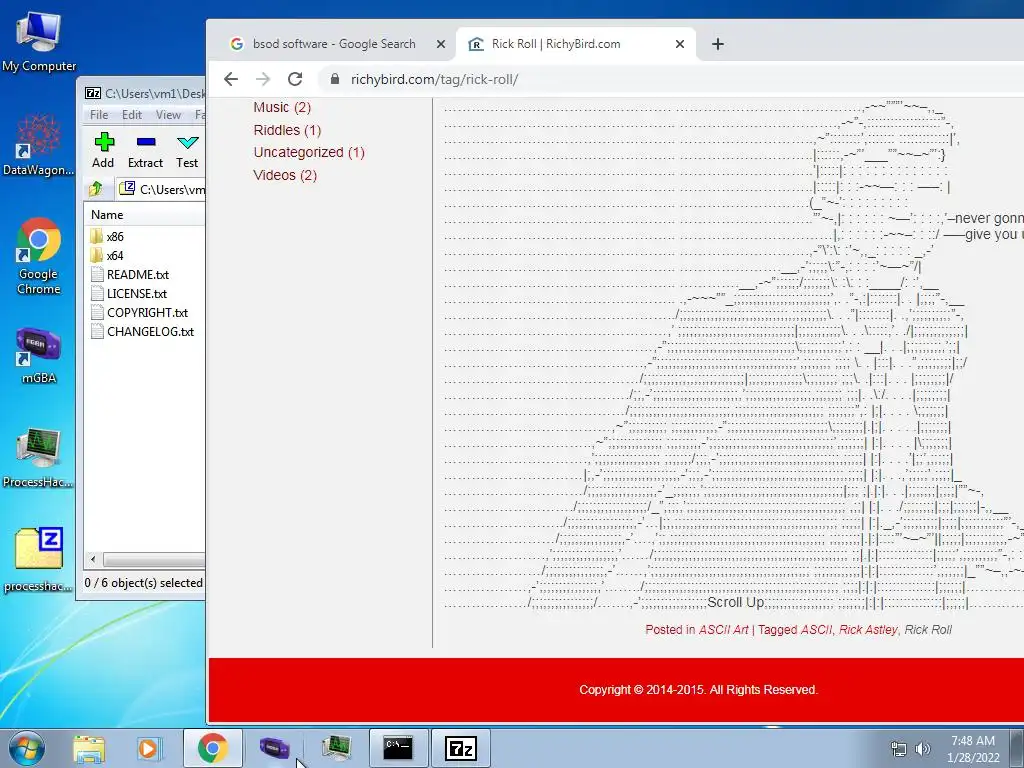Select COPYRIGHT.txt in the 7-Zip list
The image size is (1024, 768).
[147, 312]
